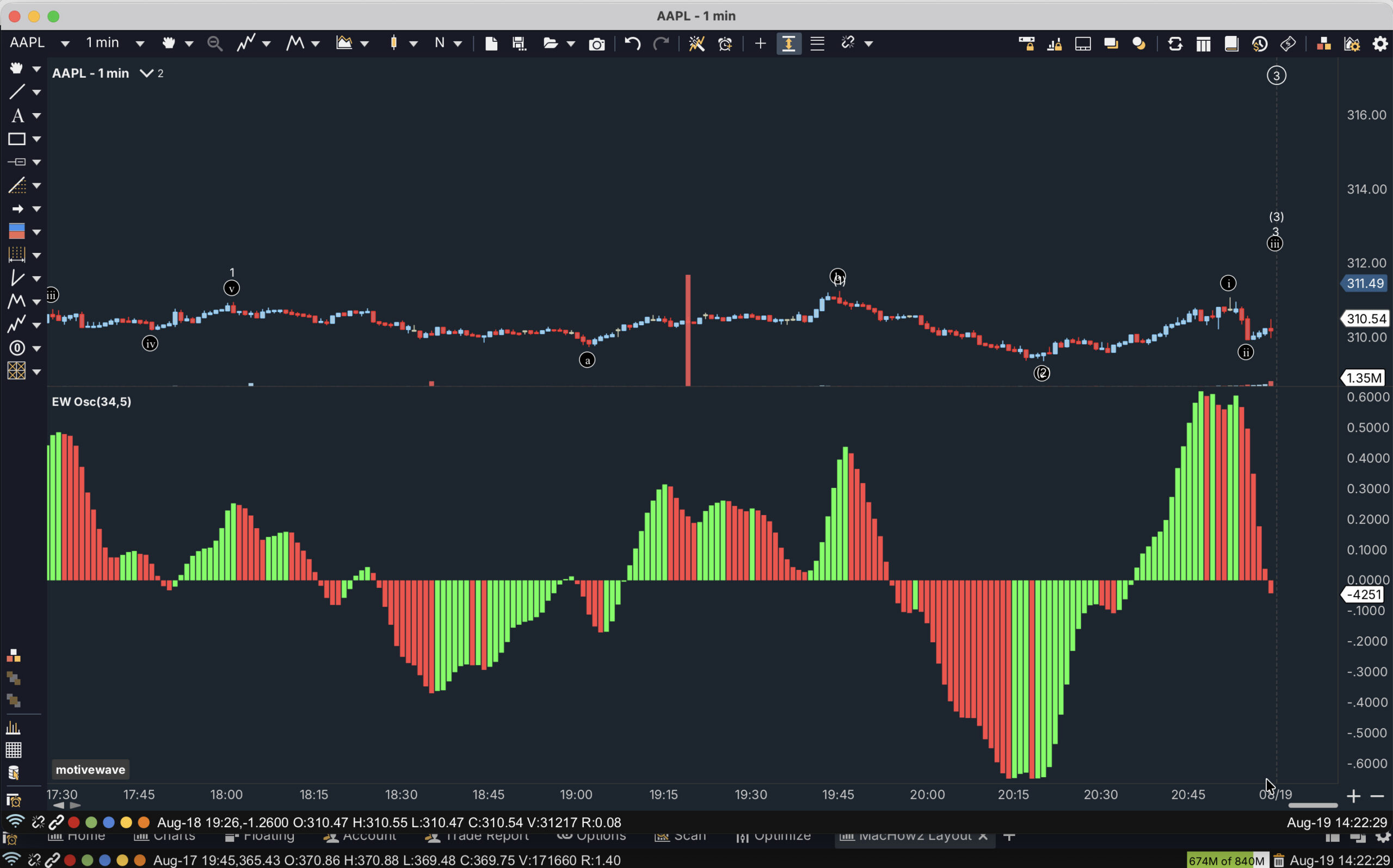Screen dimensions: 1393x868
Task: Switch to the Account tab
Action: click(x=360, y=837)
